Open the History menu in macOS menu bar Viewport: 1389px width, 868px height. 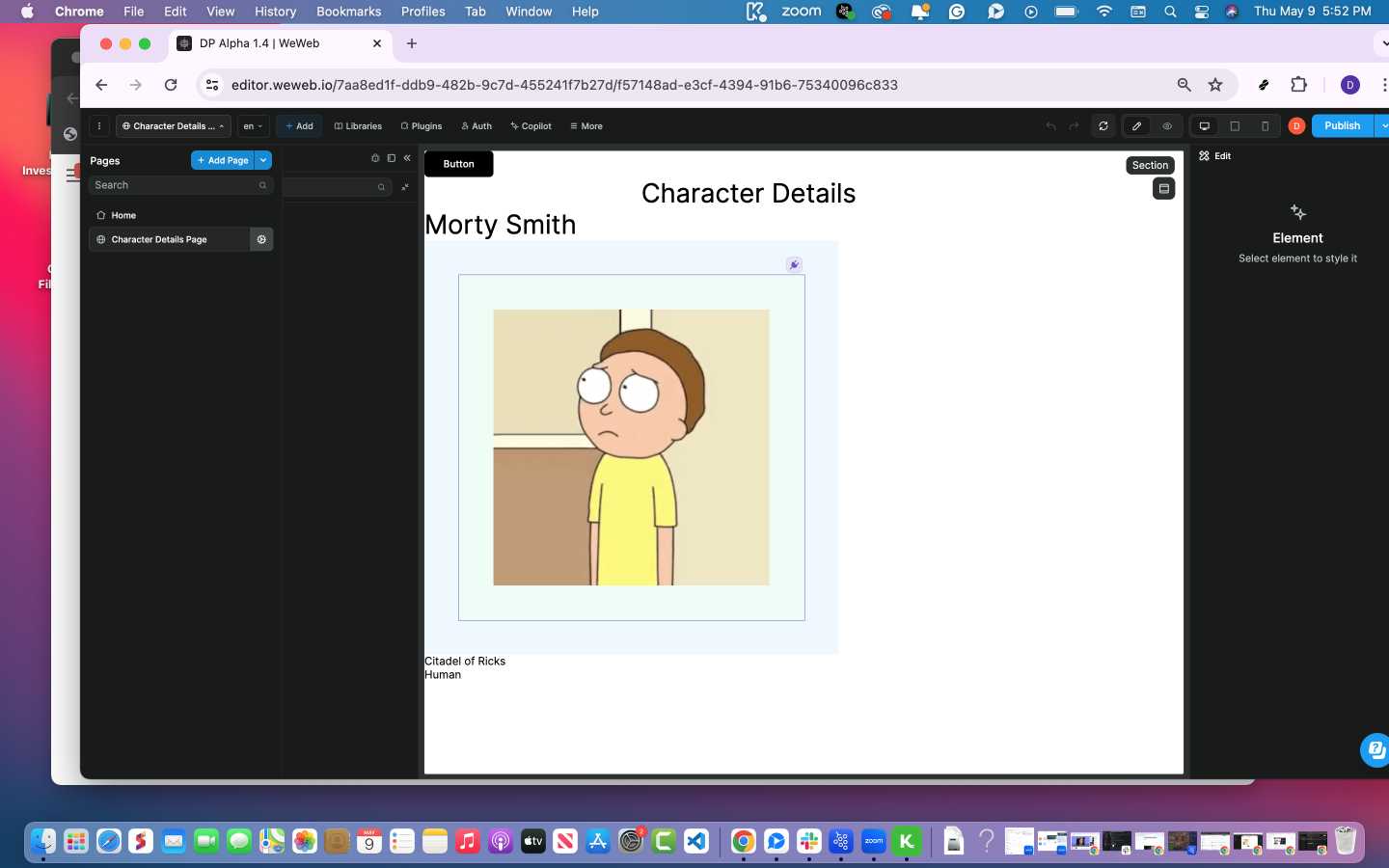point(275,12)
